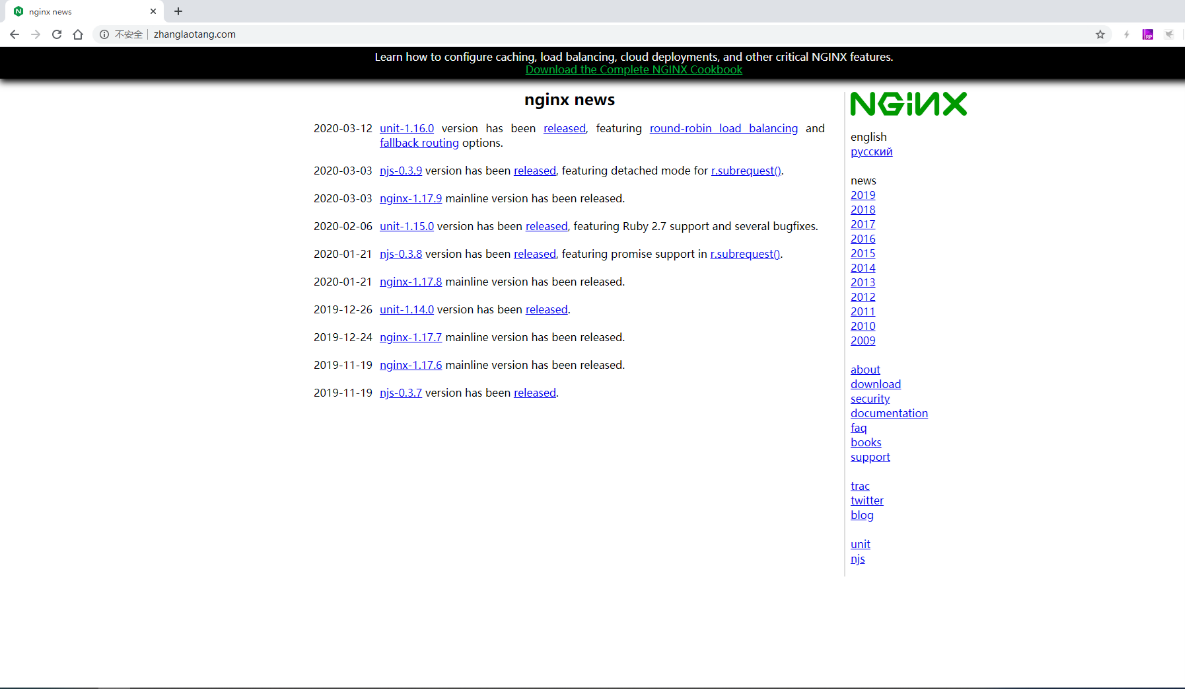
Task: Open 2011 news archive
Action: coord(862,311)
